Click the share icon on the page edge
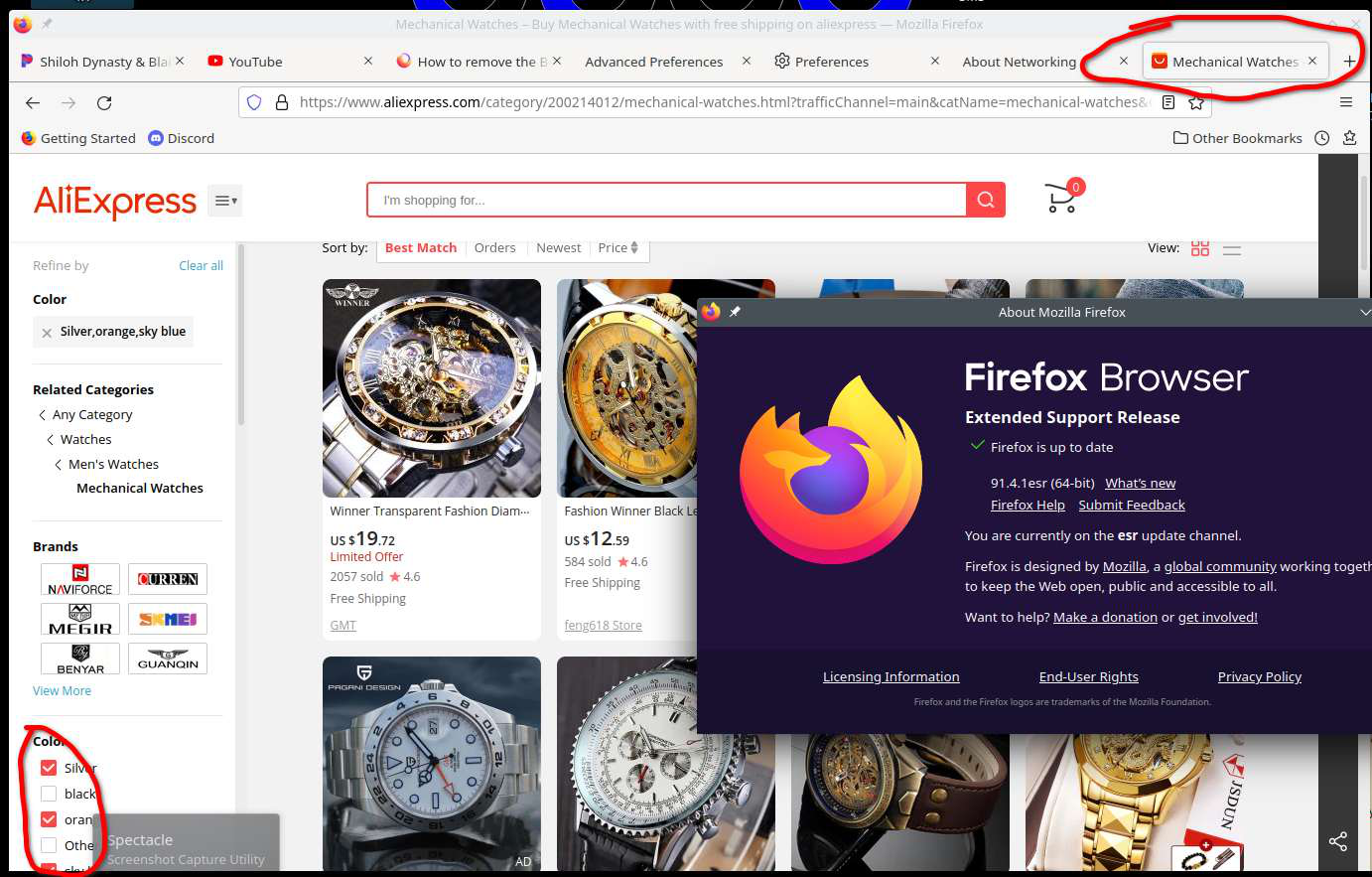The width and height of the screenshot is (1372, 877). (x=1338, y=842)
